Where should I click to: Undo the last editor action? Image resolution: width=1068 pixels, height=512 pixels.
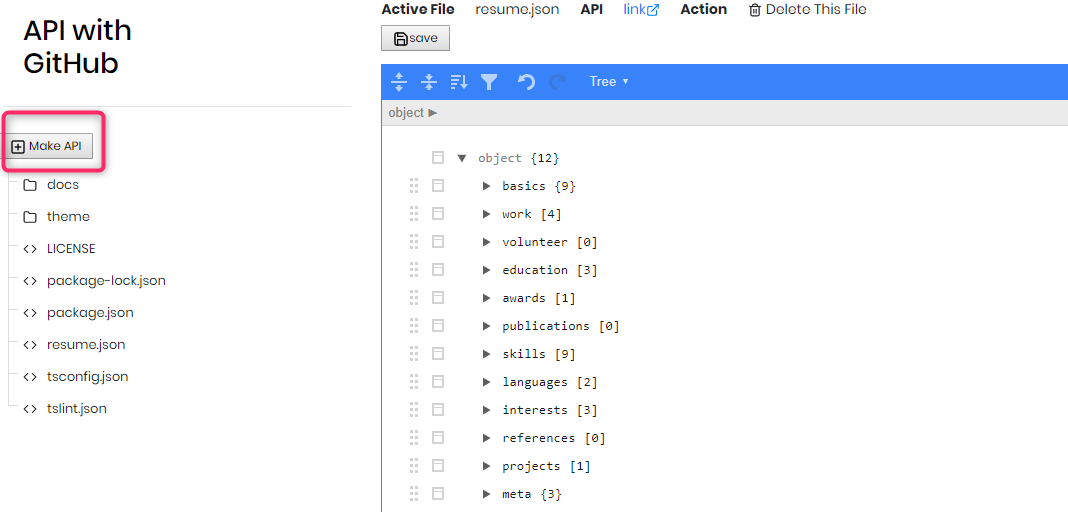click(x=526, y=82)
